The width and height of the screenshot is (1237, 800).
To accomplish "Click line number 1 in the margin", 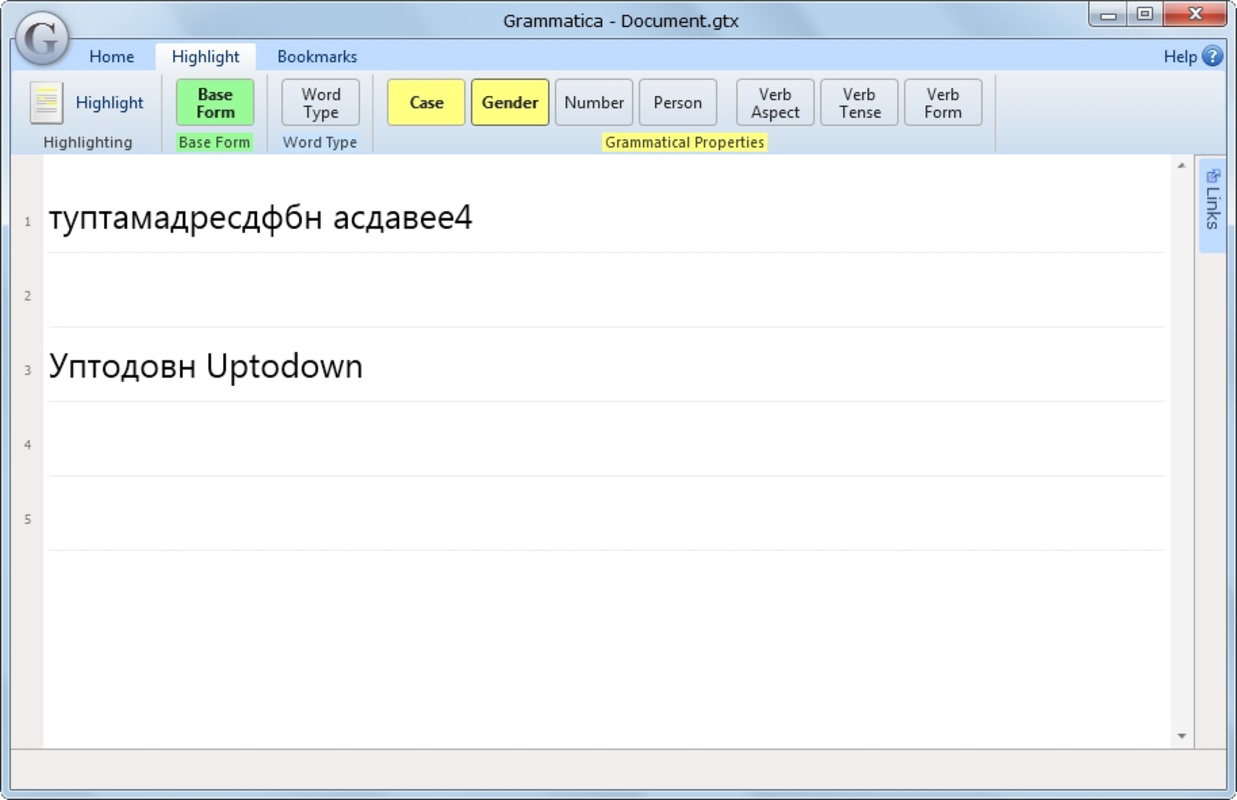I will coord(28,222).
